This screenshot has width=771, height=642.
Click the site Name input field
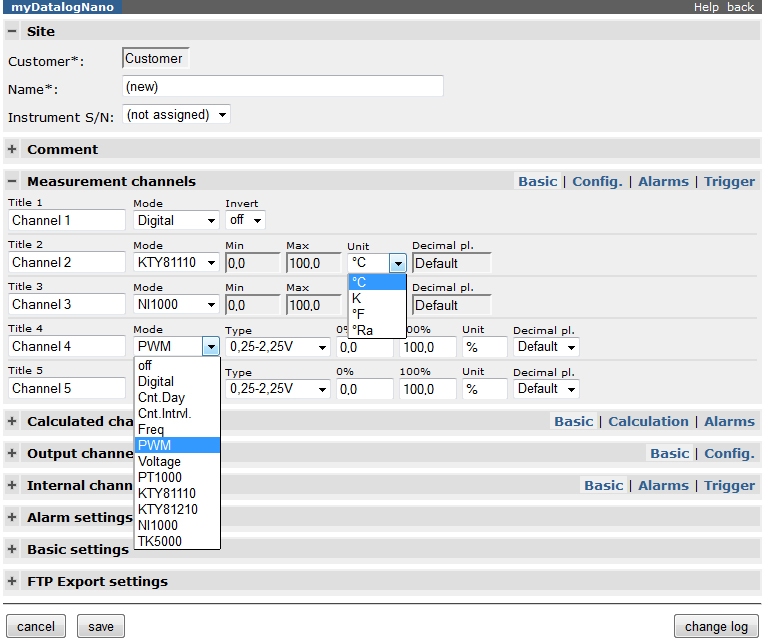(x=283, y=87)
